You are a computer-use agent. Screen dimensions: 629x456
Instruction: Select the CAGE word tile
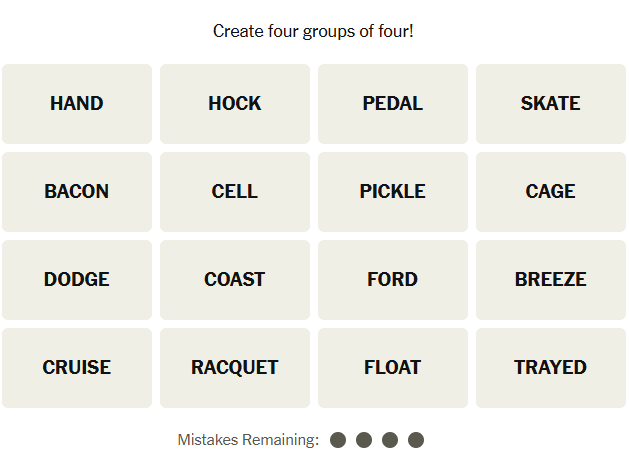pos(551,192)
